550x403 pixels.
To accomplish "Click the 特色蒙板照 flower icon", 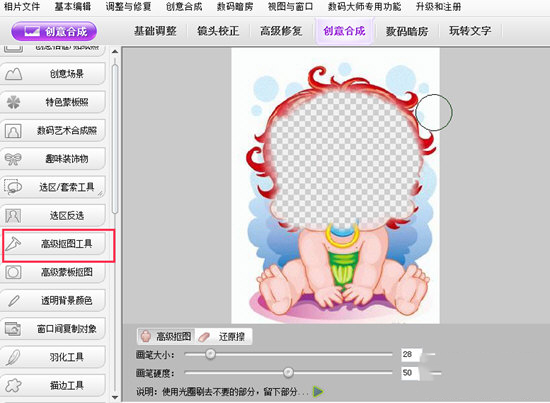I will click(x=13, y=102).
